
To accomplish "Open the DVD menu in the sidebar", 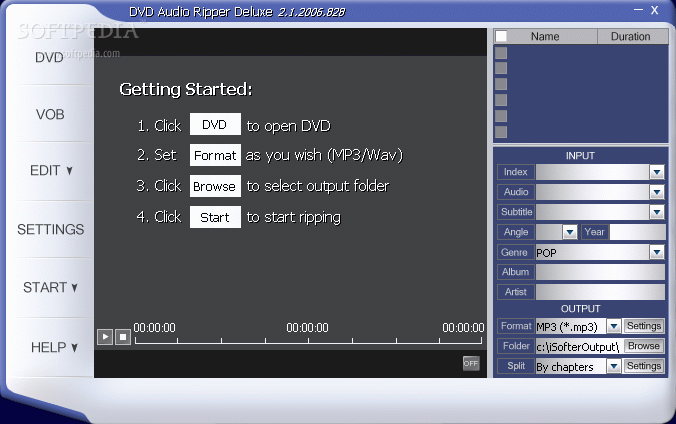I will (x=49, y=57).
